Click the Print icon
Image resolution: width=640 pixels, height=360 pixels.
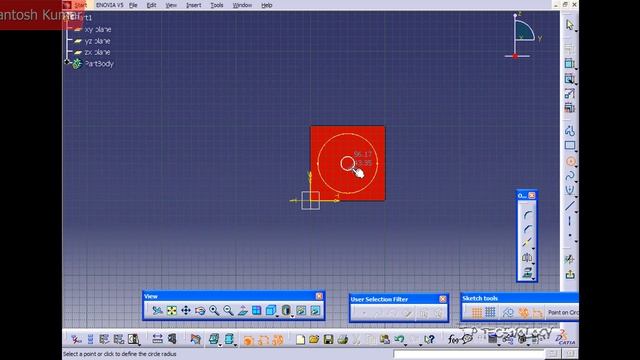(x=342, y=339)
